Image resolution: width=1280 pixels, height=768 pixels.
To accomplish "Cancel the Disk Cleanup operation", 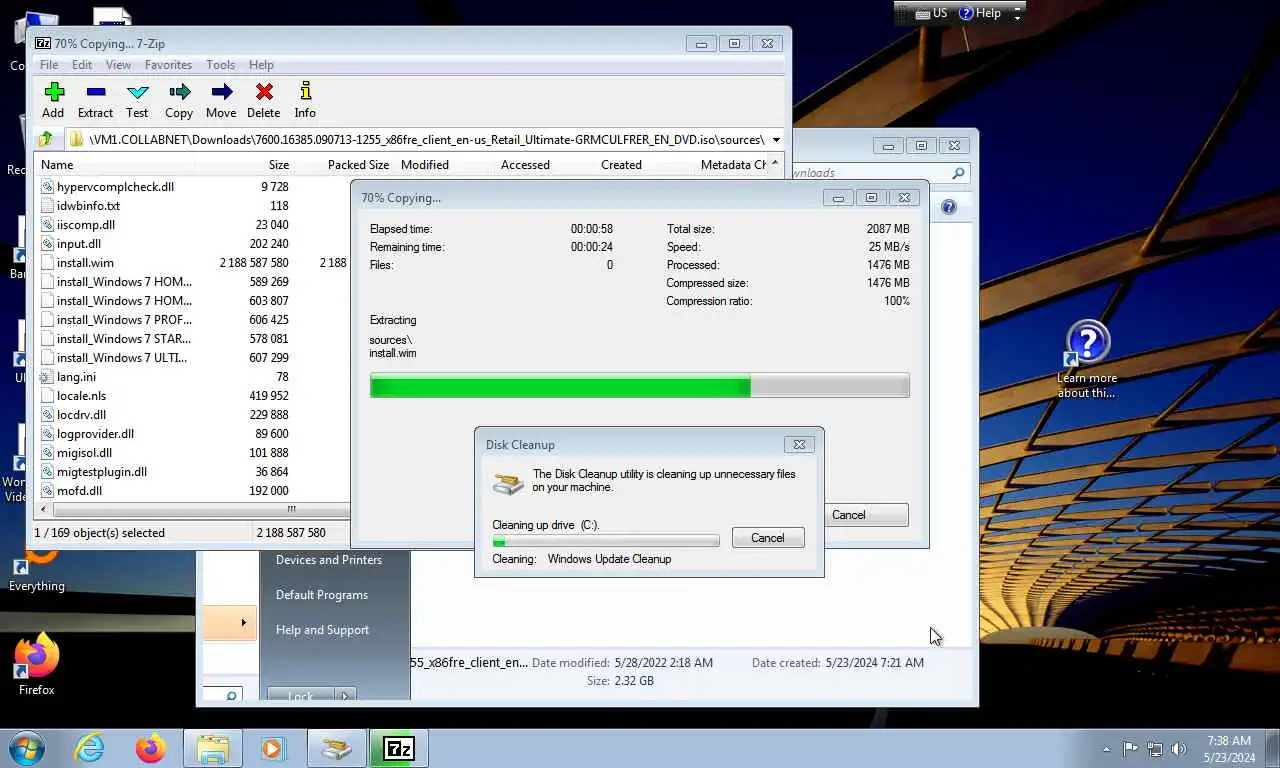I will click(x=768, y=538).
